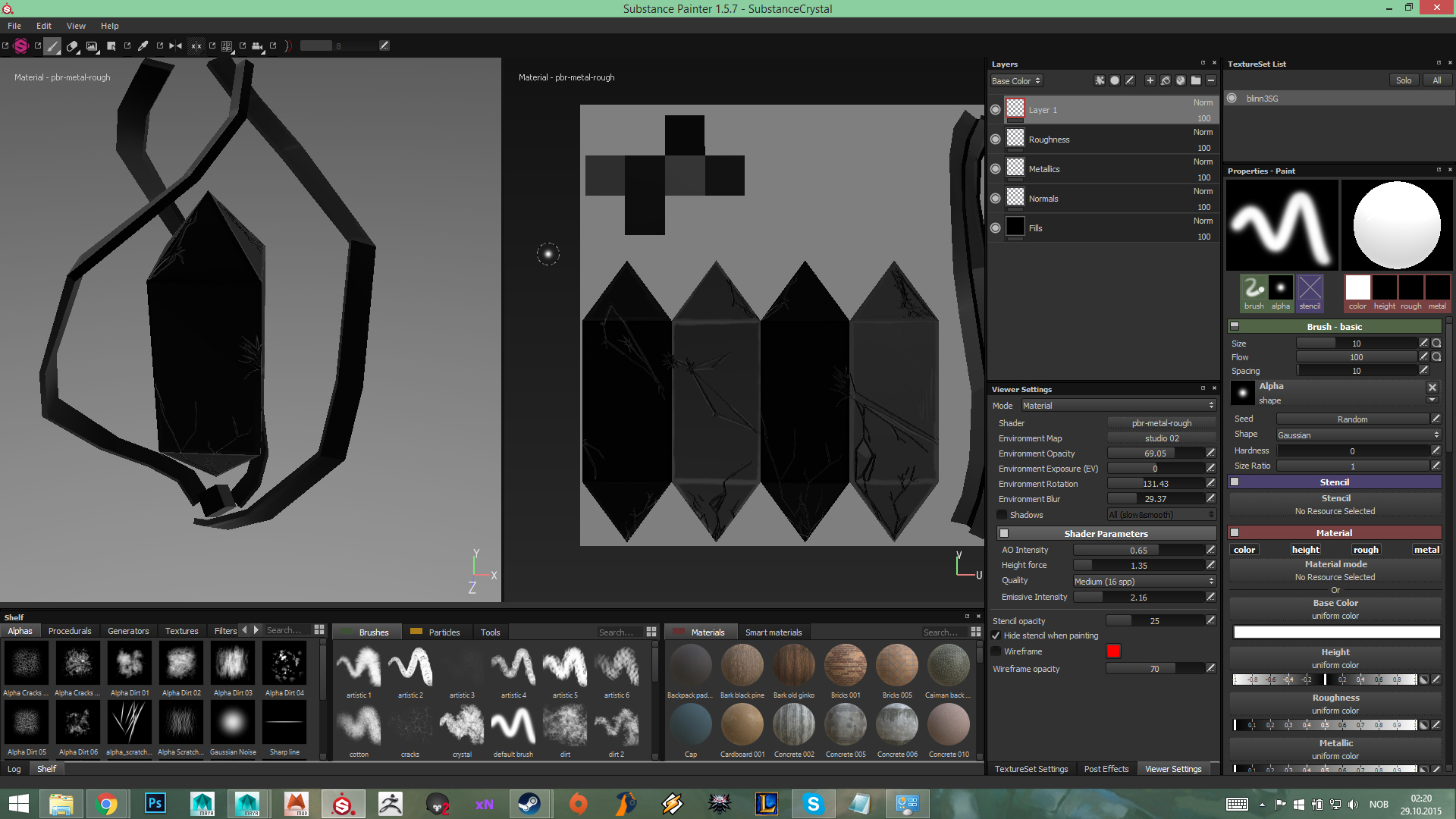
Task: Enable the Wireframe checkbox
Action: click(996, 651)
